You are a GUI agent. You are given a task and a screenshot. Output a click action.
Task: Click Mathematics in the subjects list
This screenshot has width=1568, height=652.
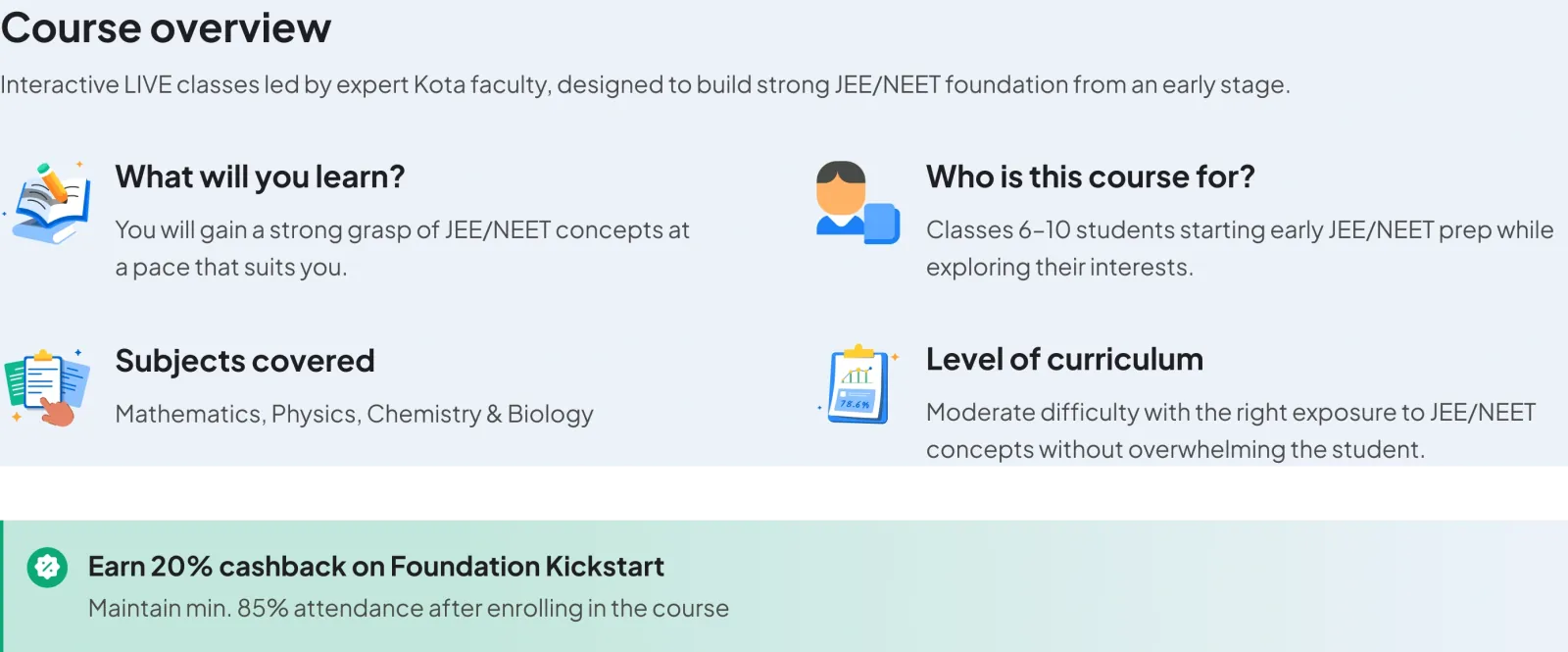[x=188, y=414]
